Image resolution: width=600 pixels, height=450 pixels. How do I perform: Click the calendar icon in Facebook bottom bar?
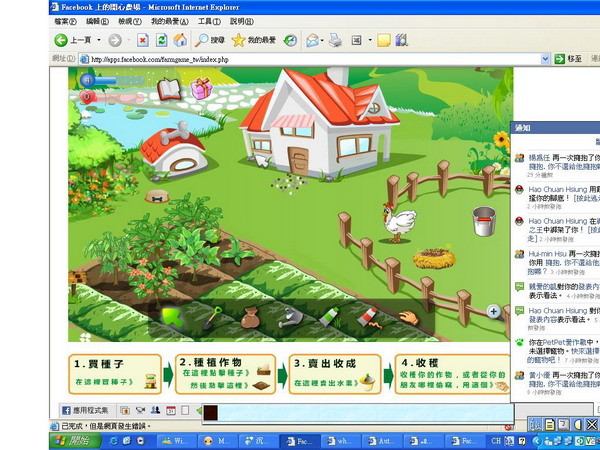point(171,411)
